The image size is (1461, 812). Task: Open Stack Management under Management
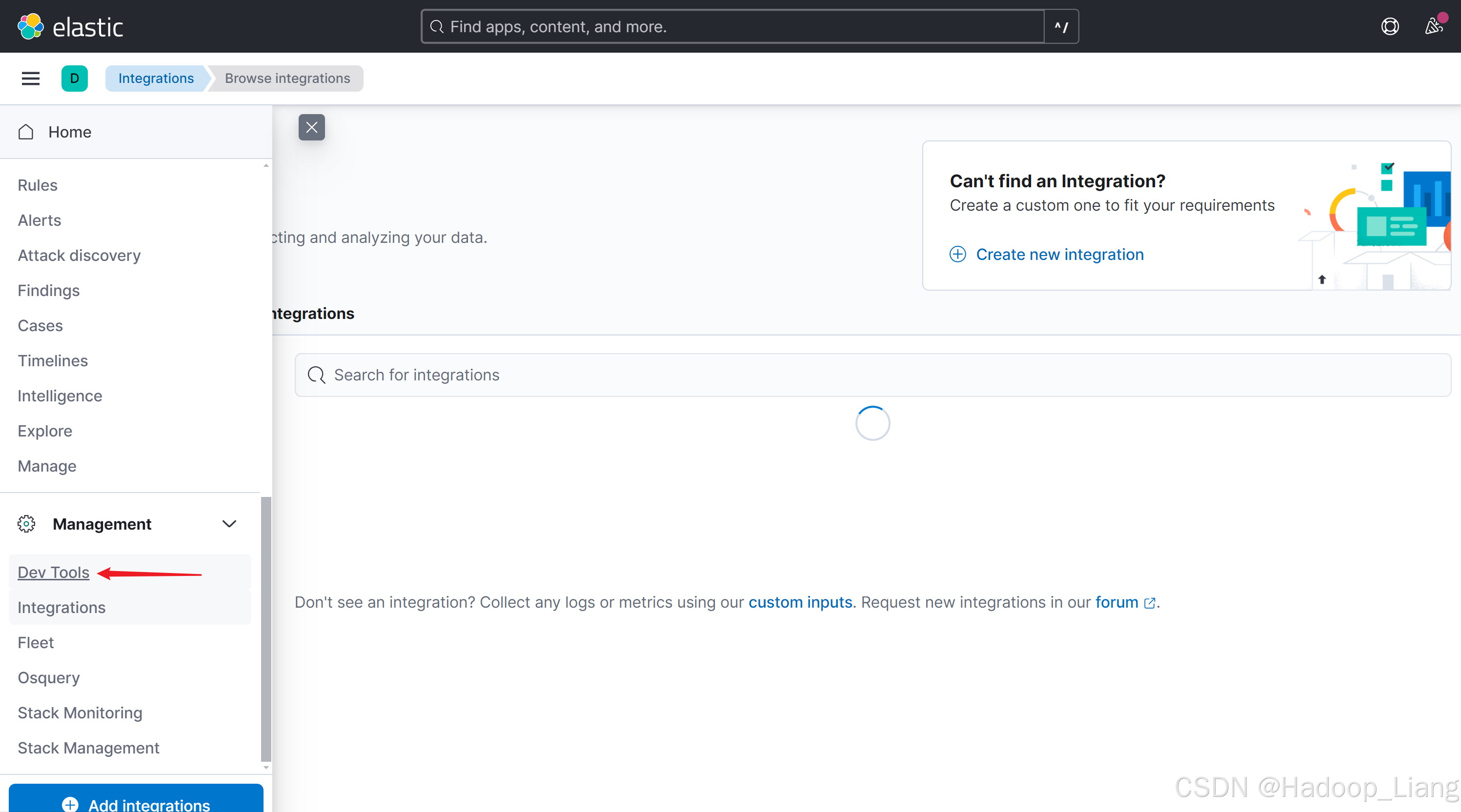88,748
